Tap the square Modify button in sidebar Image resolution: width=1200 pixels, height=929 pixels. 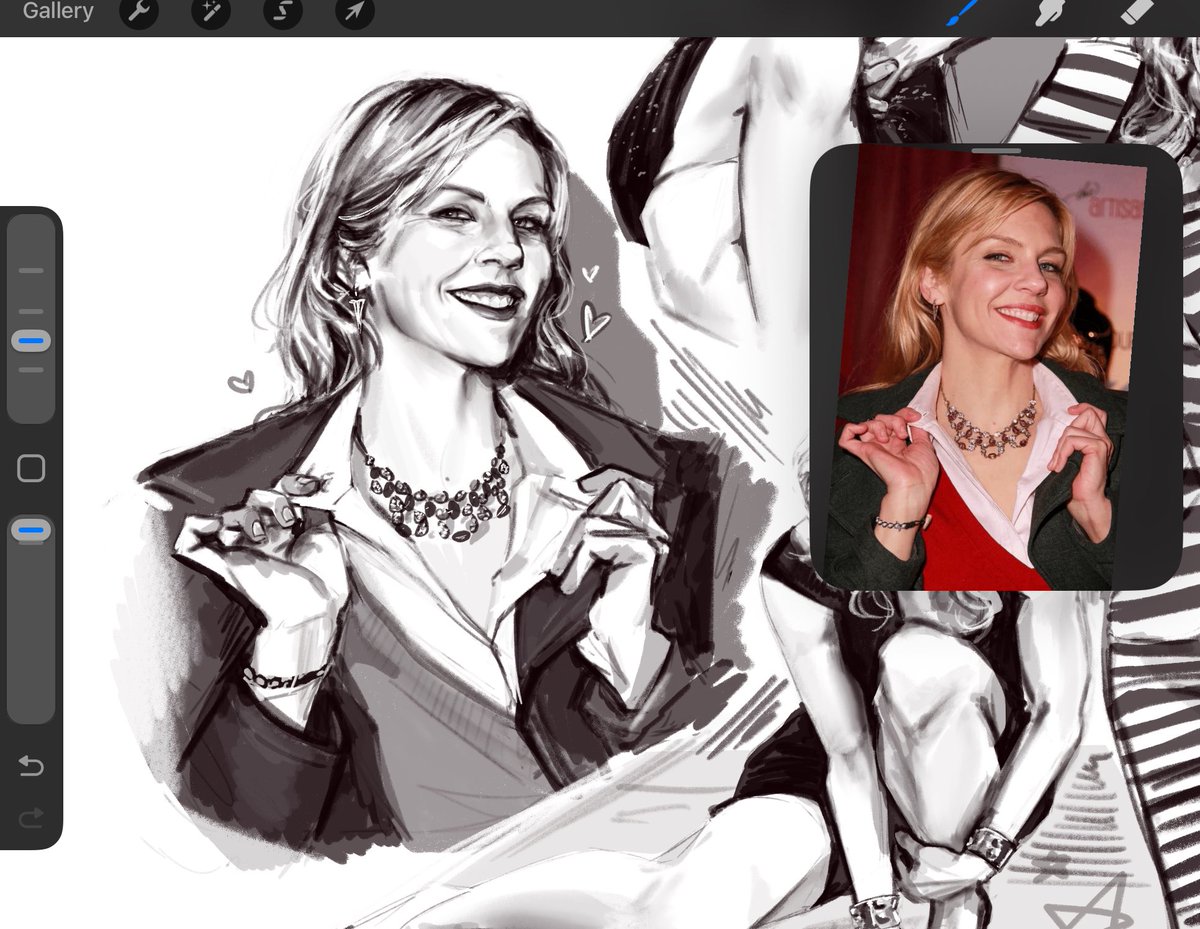pyautogui.click(x=31, y=468)
